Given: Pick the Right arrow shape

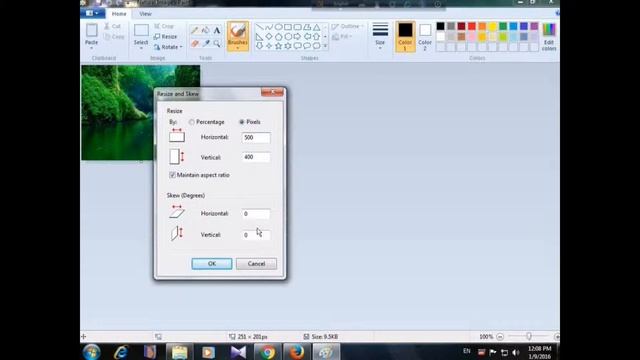Looking at the screenshot, I should pos(297,36).
